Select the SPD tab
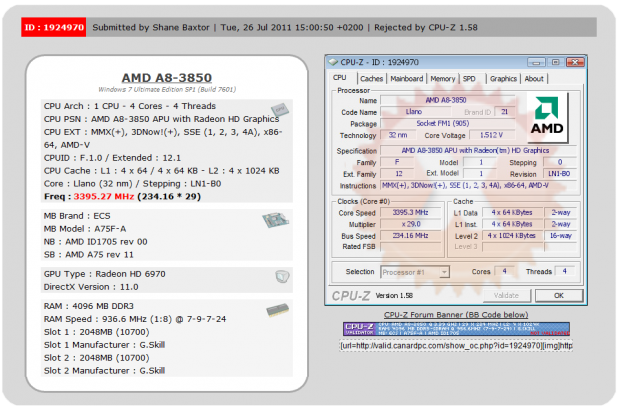Image resolution: width=620 pixels, height=409 pixels. (x=469, y=79)
